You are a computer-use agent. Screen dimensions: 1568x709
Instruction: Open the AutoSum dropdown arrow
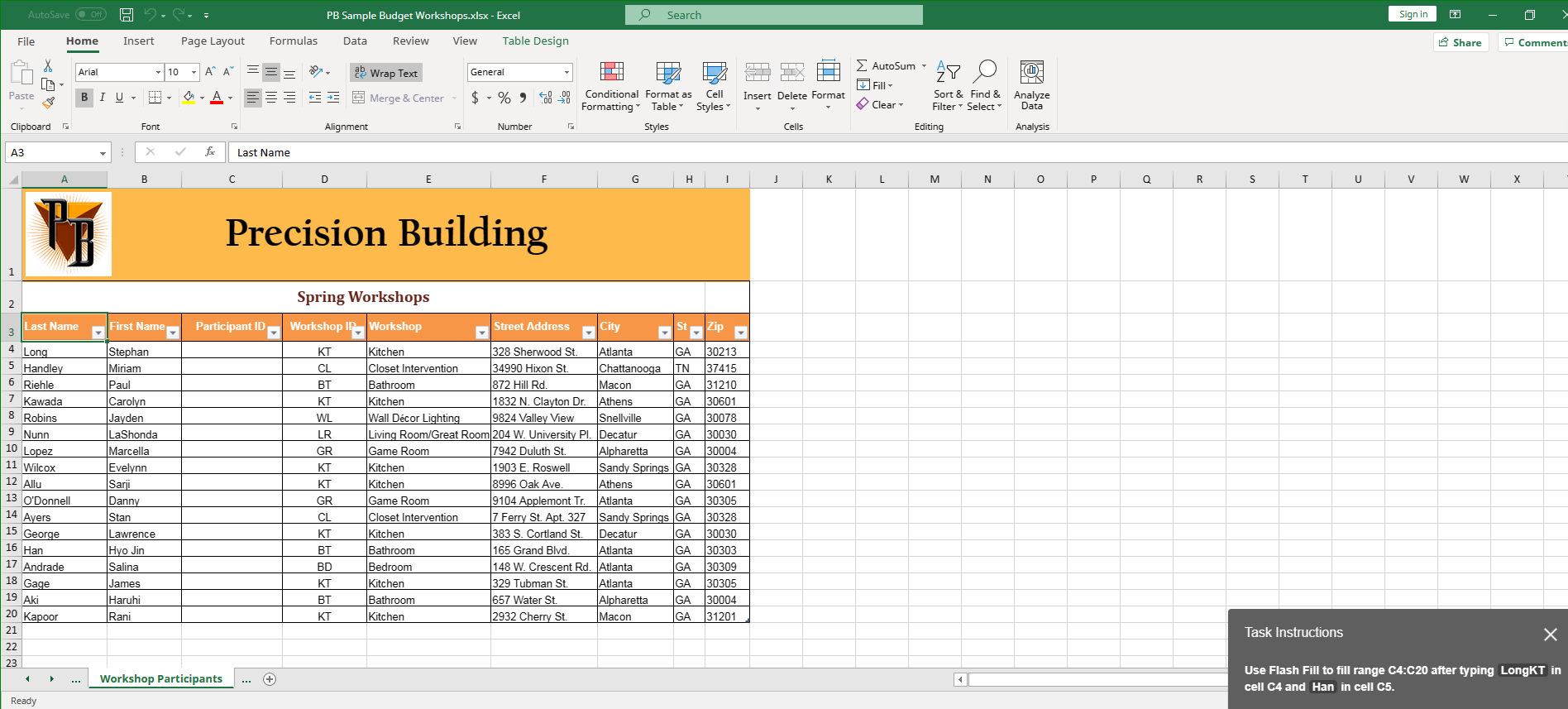[925, 65]
